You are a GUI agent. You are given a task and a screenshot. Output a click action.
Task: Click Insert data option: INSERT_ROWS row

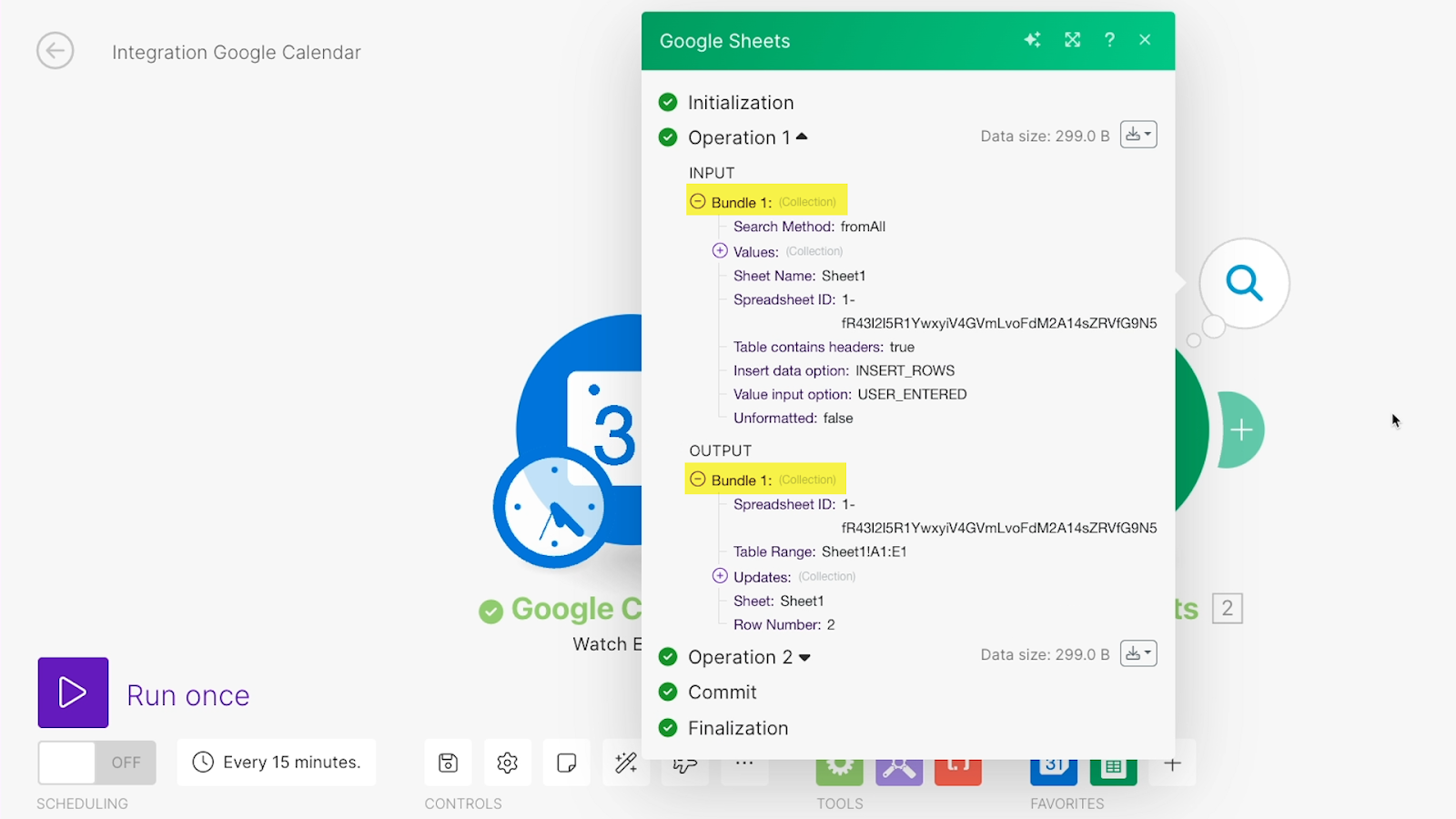[844, 370]
